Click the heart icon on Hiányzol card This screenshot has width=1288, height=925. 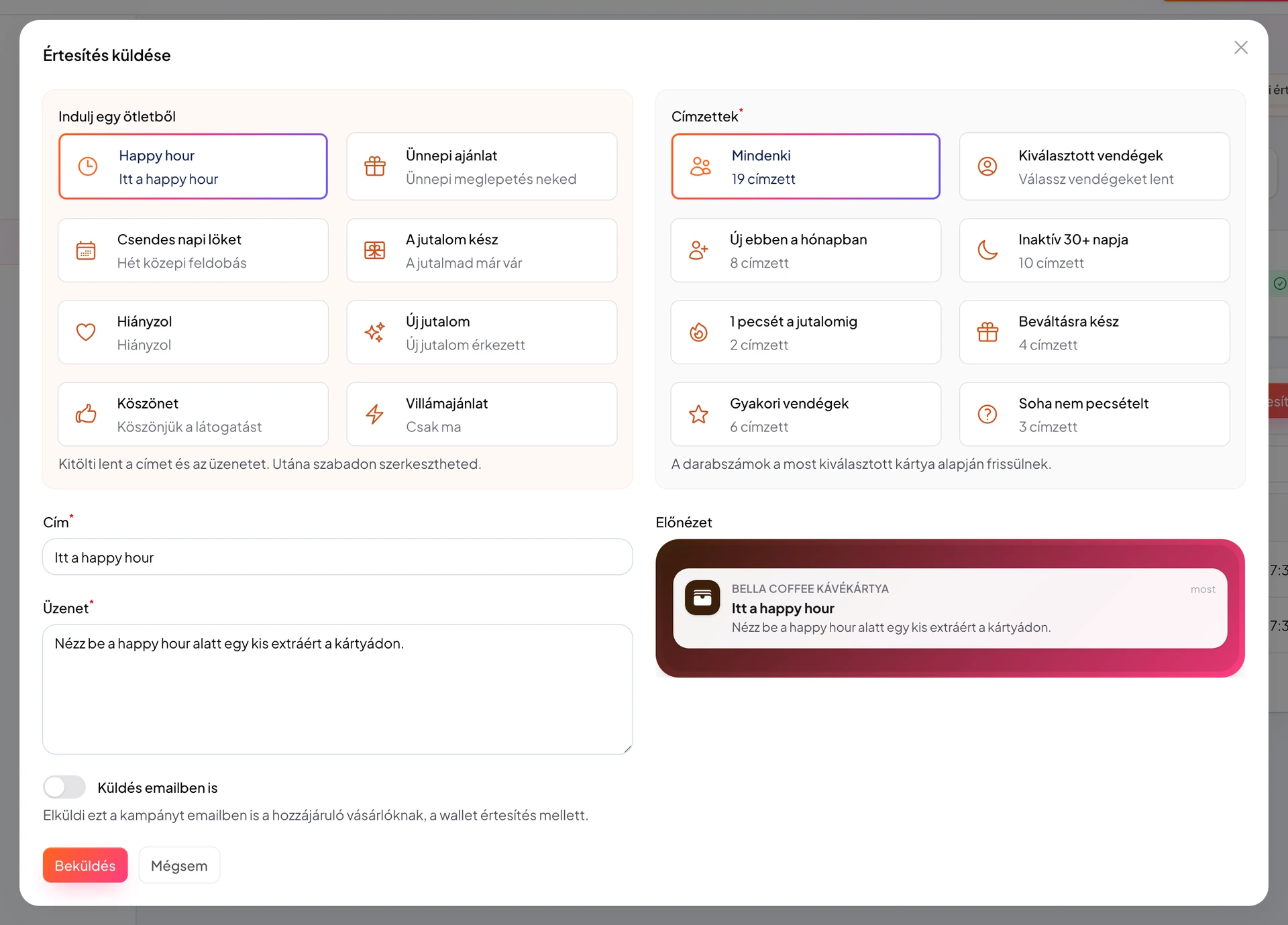[x=86, y=332]
